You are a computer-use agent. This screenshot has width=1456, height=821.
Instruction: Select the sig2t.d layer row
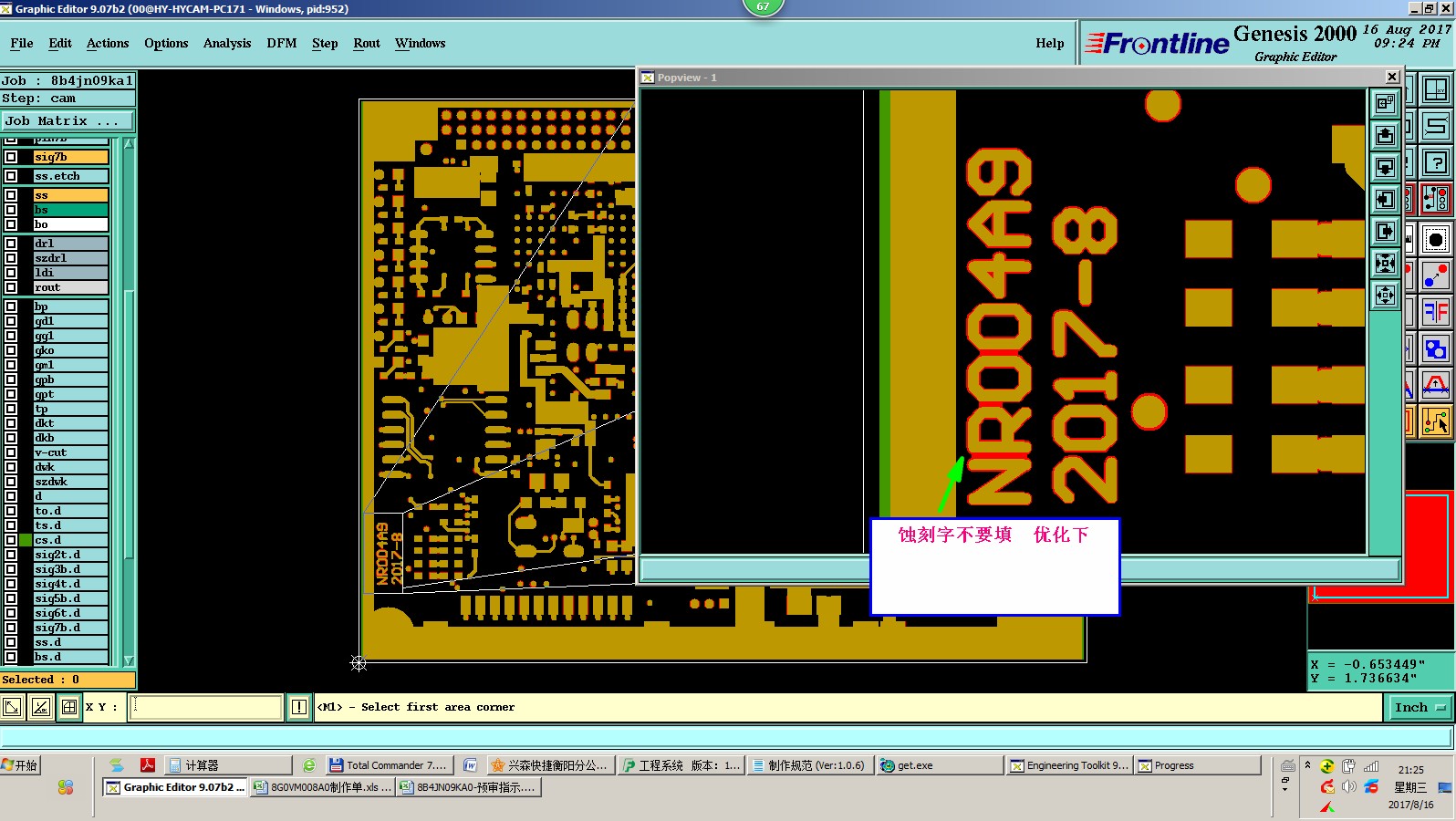pos(70,555)
